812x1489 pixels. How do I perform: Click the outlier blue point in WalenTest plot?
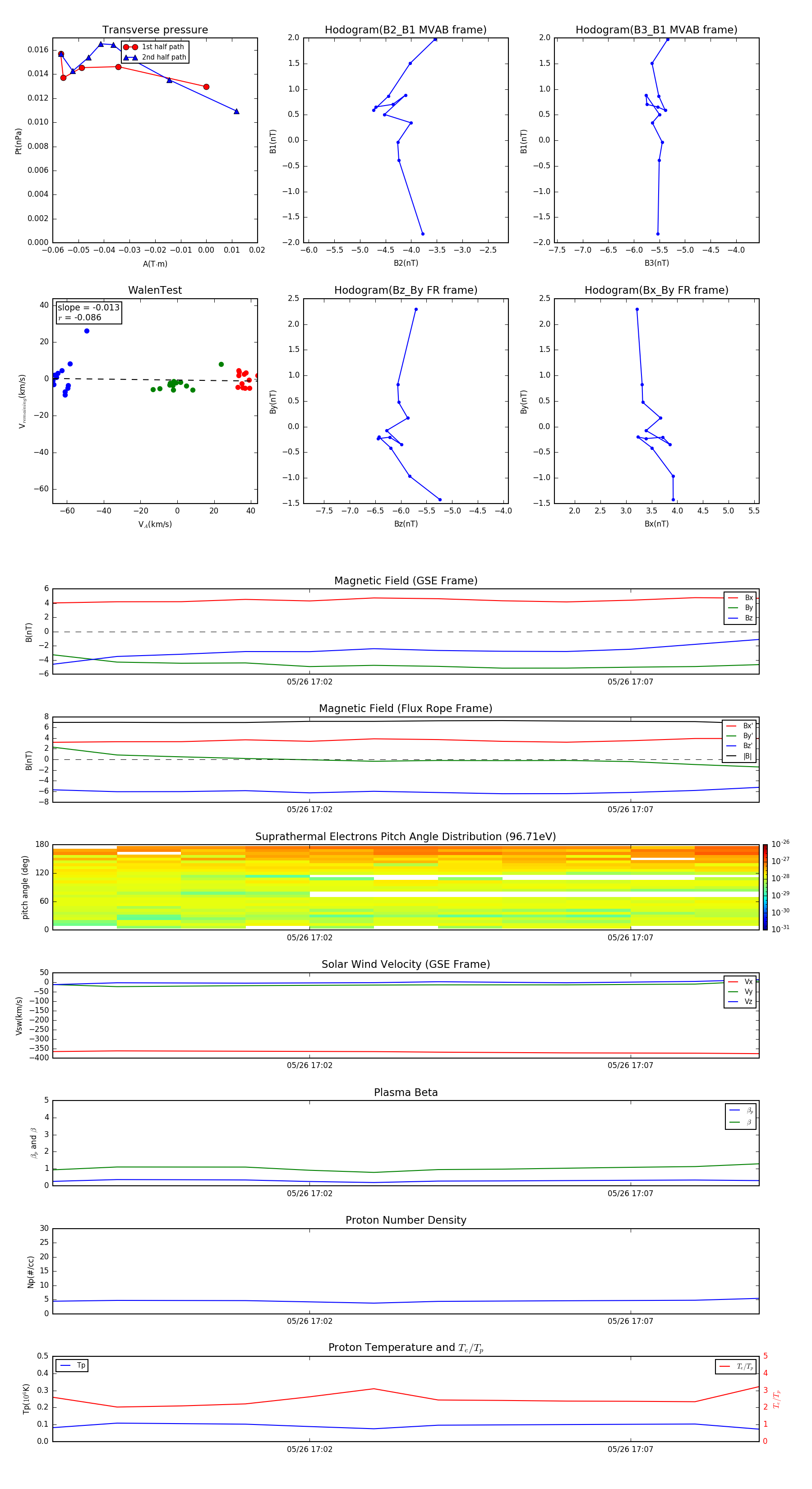(x=87, y=331)
